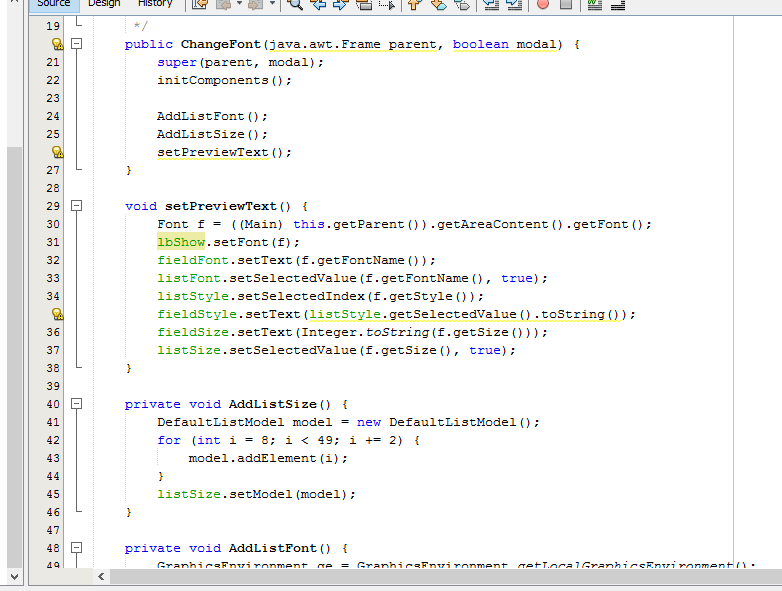Click line number 21 in gutter
Image resolution: width=782 pixels, height=591 pixels.
pos(53,62)
